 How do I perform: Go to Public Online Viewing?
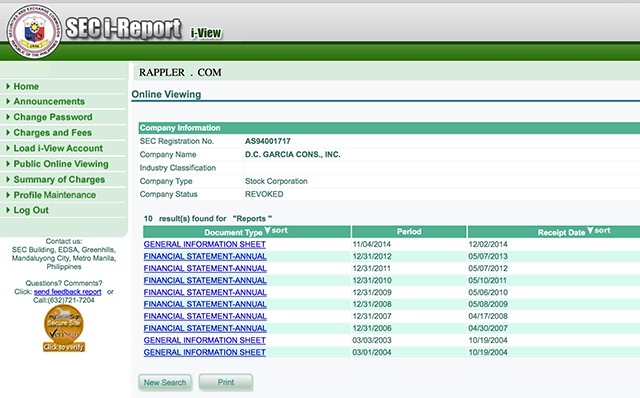click(x=61, y=164)
